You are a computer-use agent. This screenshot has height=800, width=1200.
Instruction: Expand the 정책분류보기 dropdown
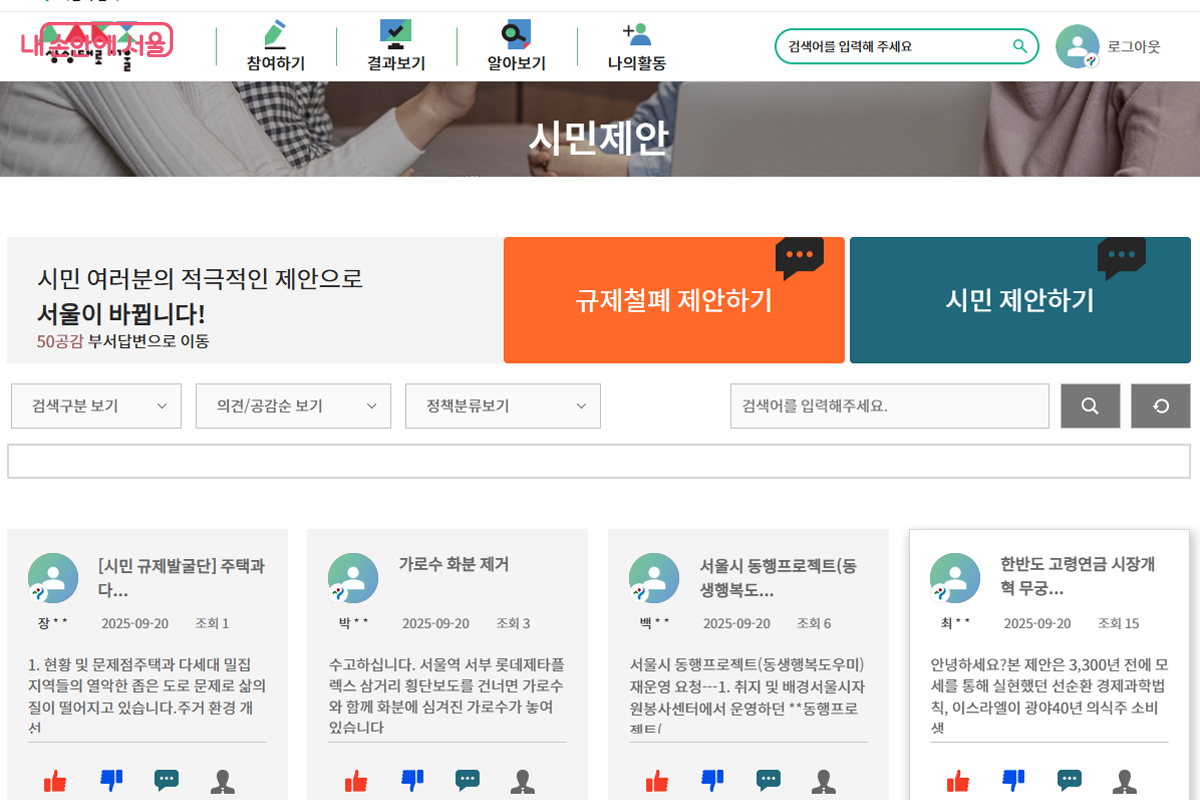[x=503, y=406]
